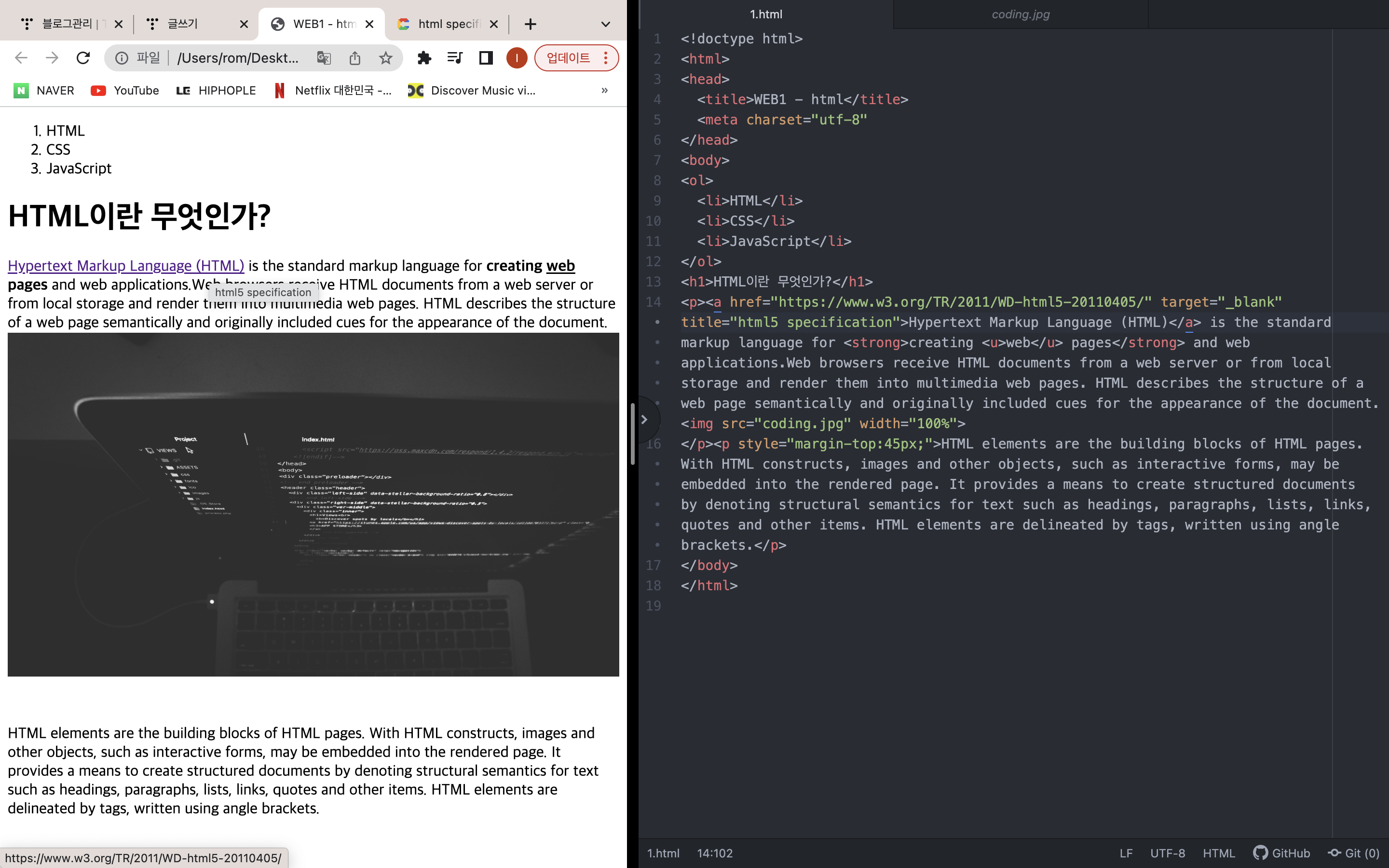Viewport: 1389px width, 868px height.
Task: Open the share icon in address bar
Action: click(x=354, y=58)
